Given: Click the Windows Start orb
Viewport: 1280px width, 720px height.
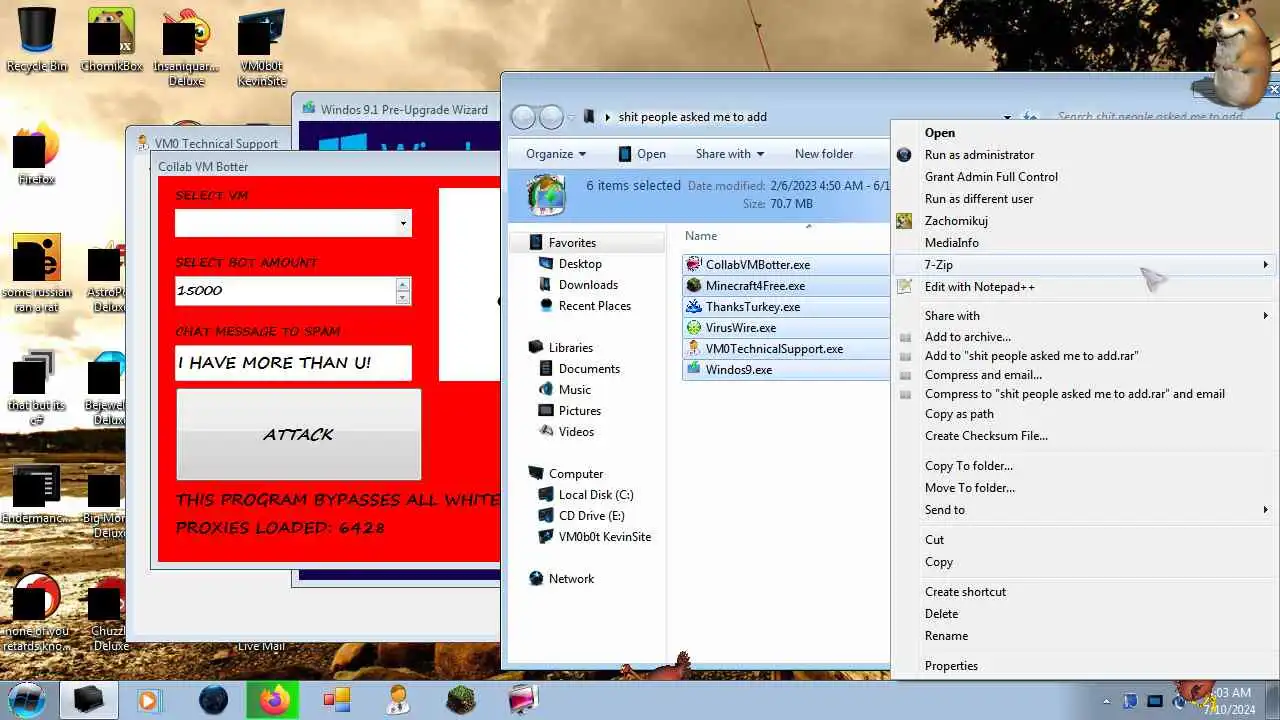Looking at the screenshot, I should pyautogui.click(x=28, y=699).
